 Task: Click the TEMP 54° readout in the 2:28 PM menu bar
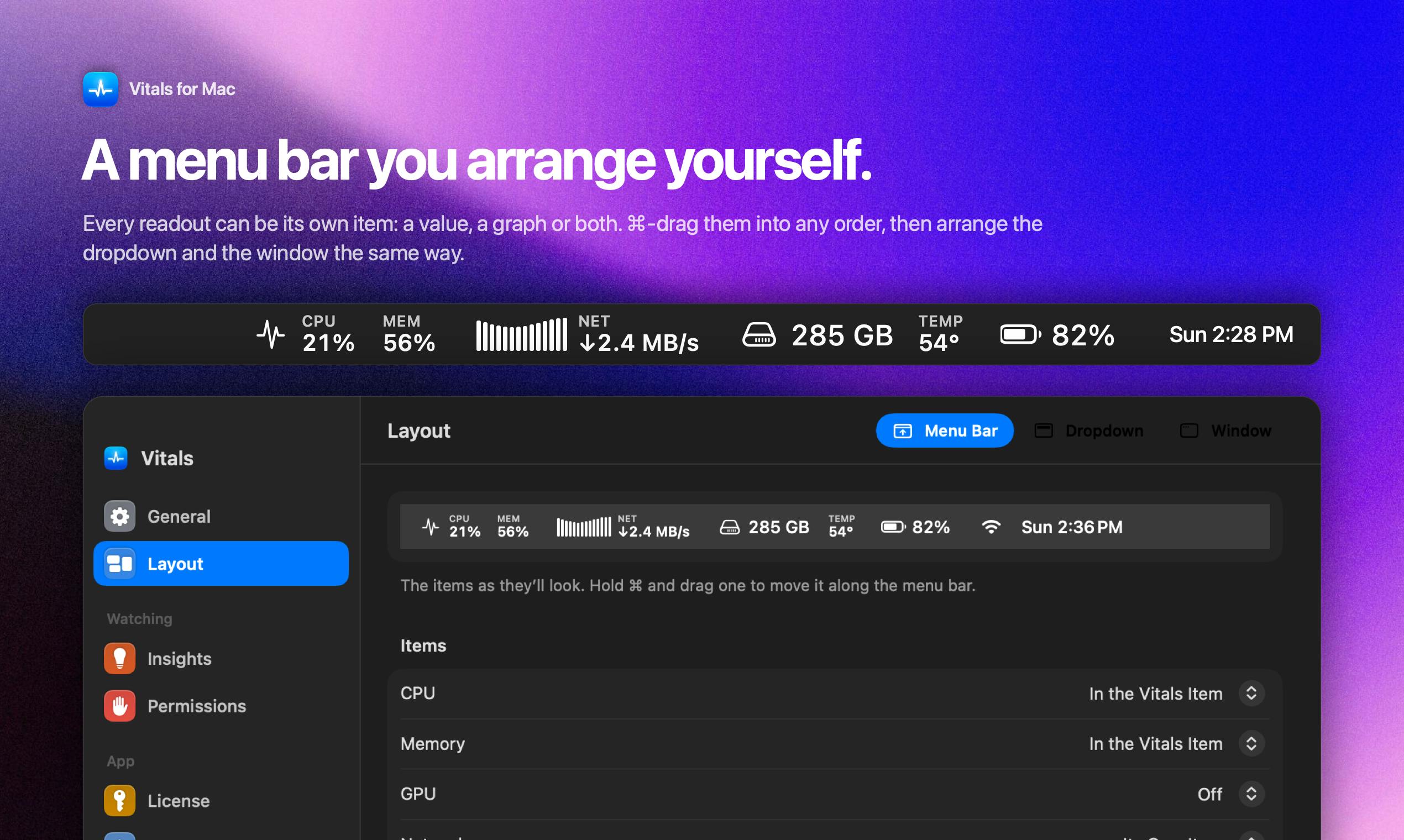click(x=940, y=334)
